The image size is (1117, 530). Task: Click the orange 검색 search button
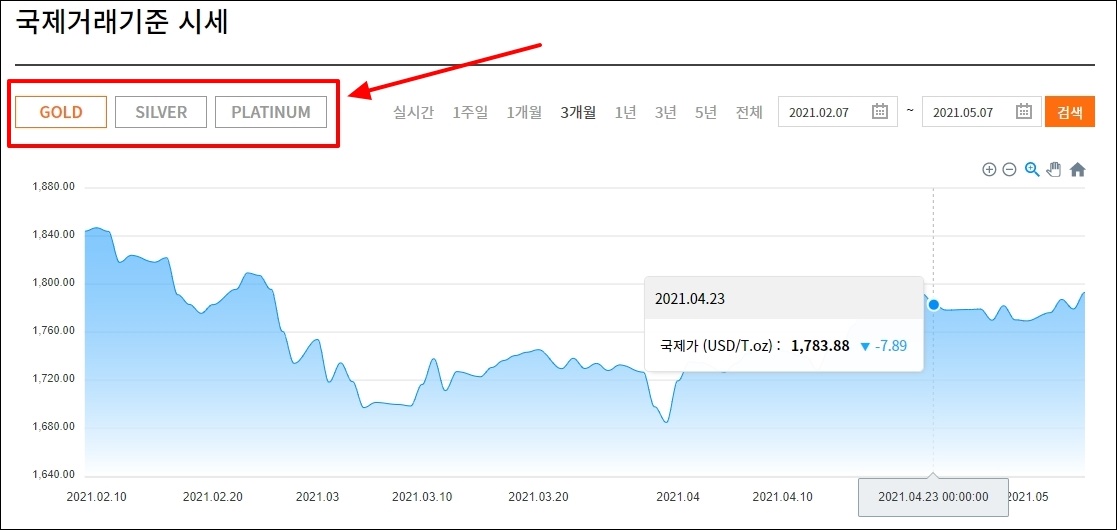1070,112
